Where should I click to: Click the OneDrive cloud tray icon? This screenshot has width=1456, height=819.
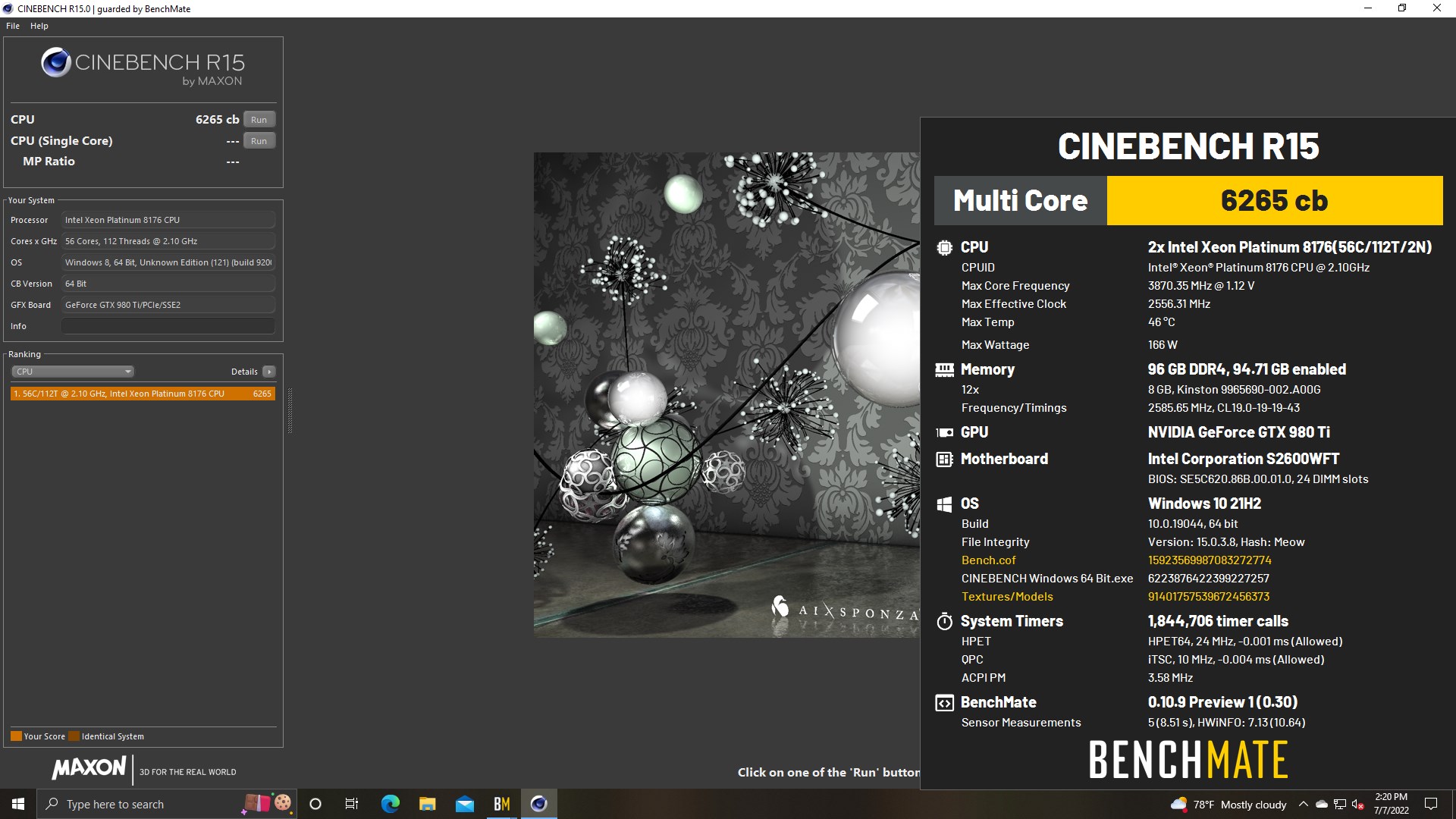1322,805
